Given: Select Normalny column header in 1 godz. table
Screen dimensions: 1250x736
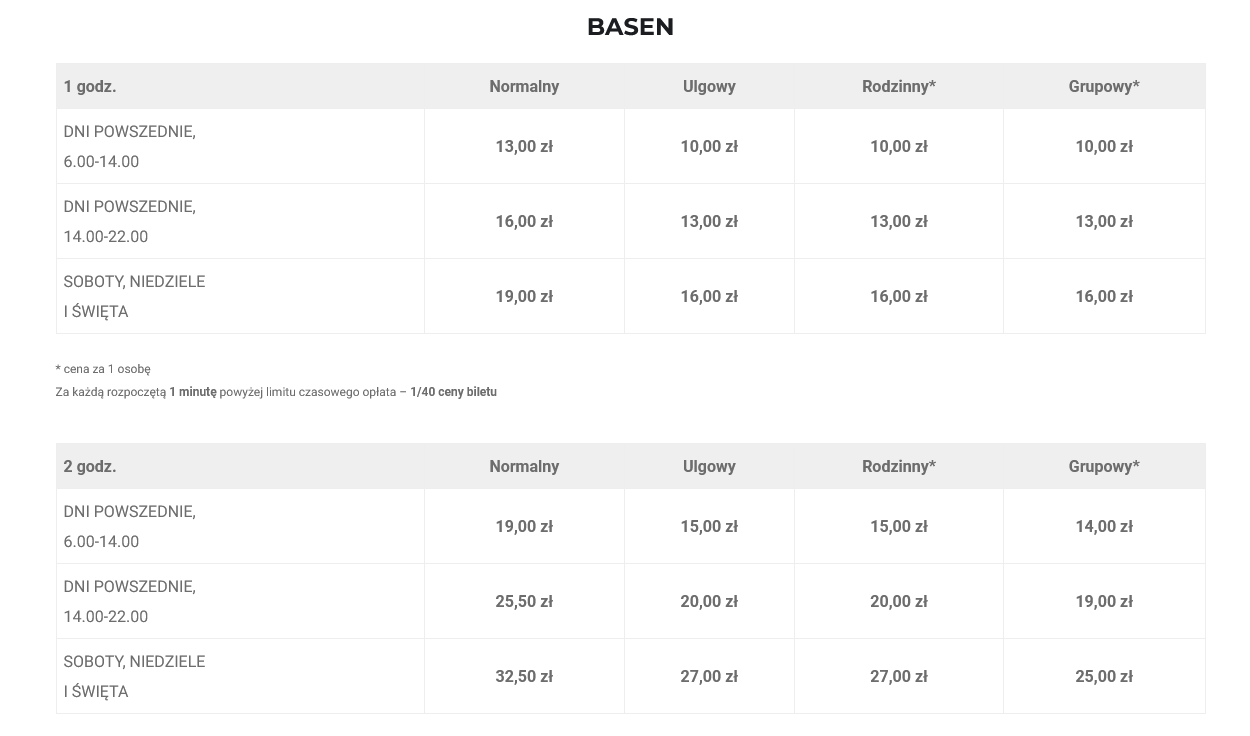Looking at the screenshot, I should (x=524, y=86).
